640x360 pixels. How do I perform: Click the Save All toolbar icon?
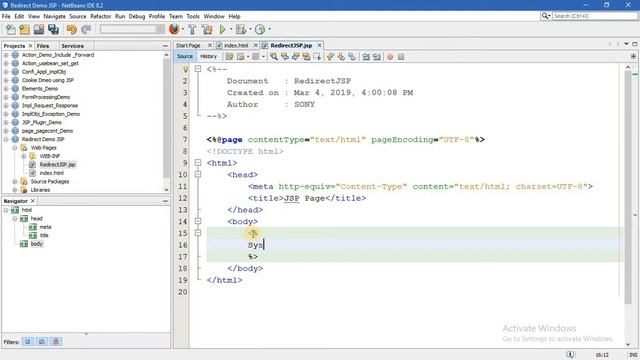coord(53,29)
